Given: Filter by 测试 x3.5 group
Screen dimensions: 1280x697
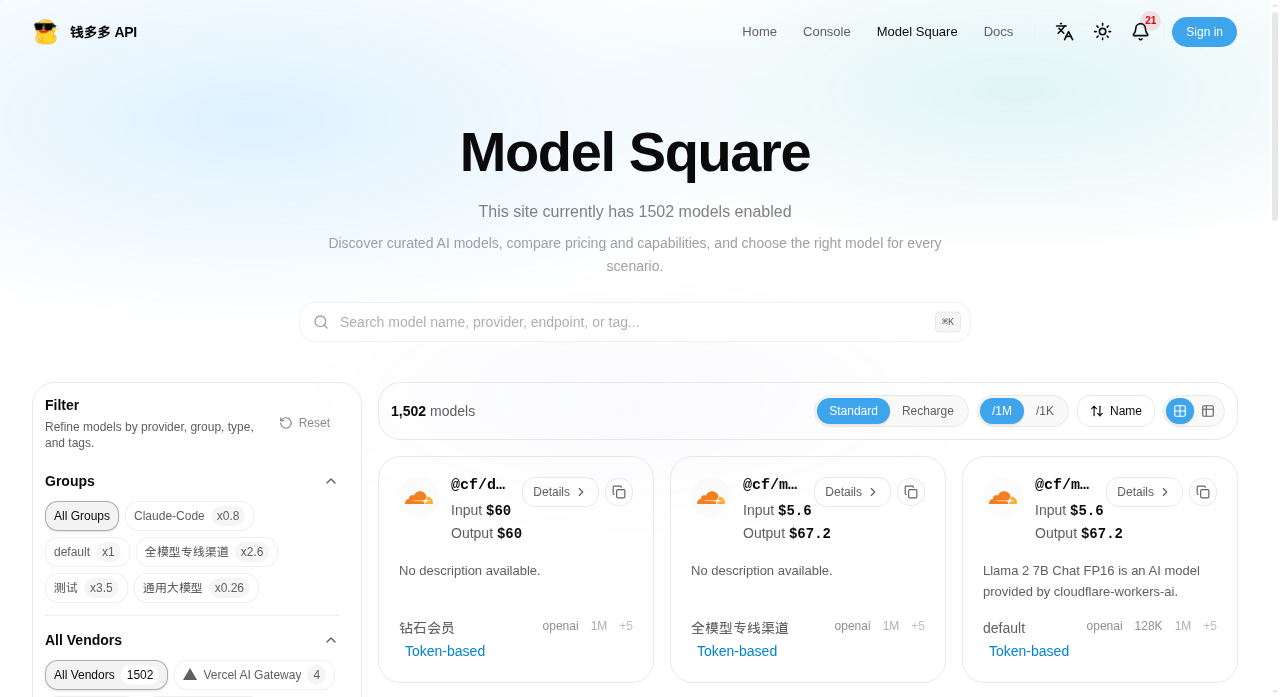Looking at the screenshot, I should coord(86,588).
